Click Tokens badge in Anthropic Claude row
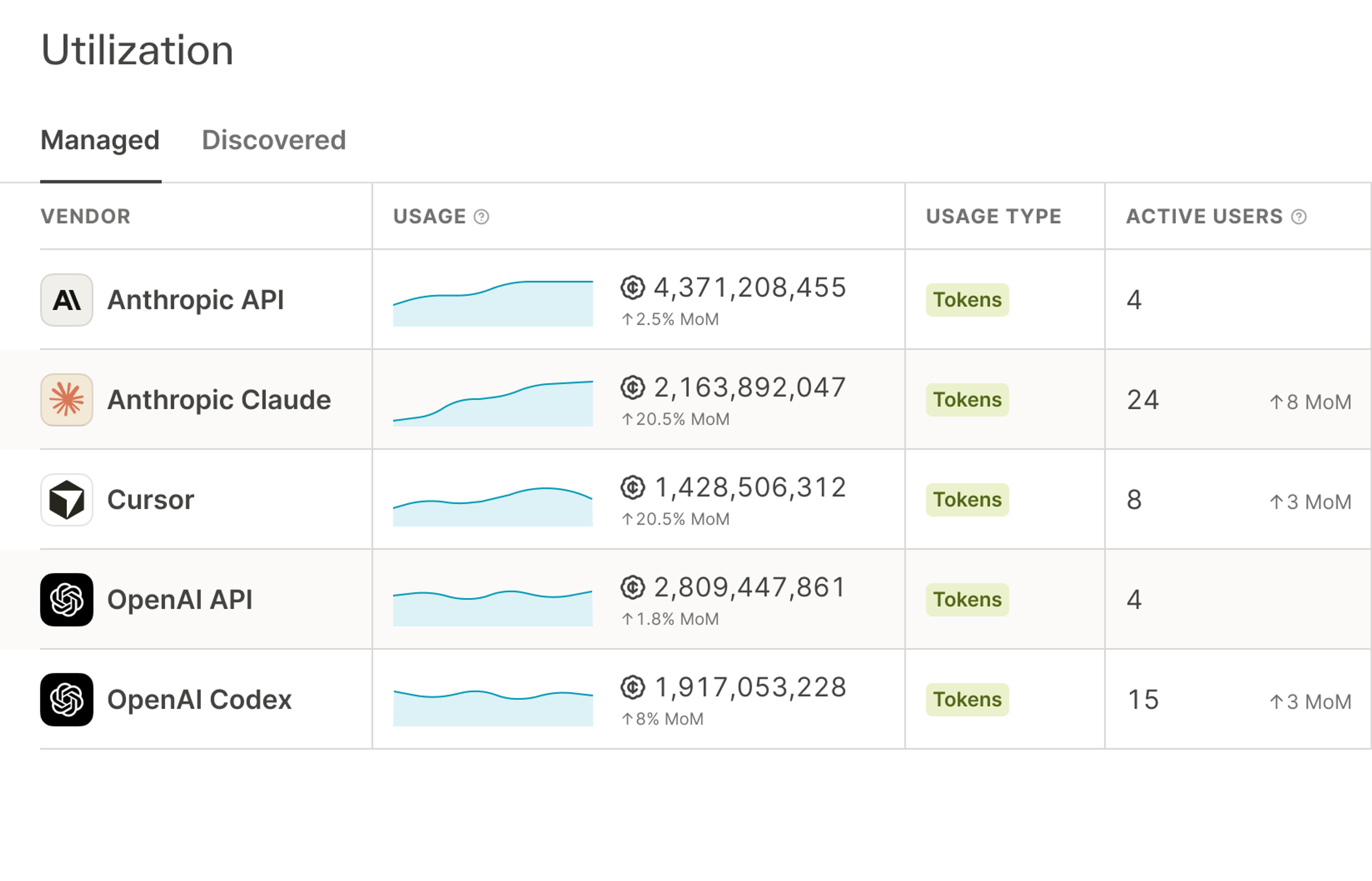Screen dimensions: 1372x881 (967, 400)
